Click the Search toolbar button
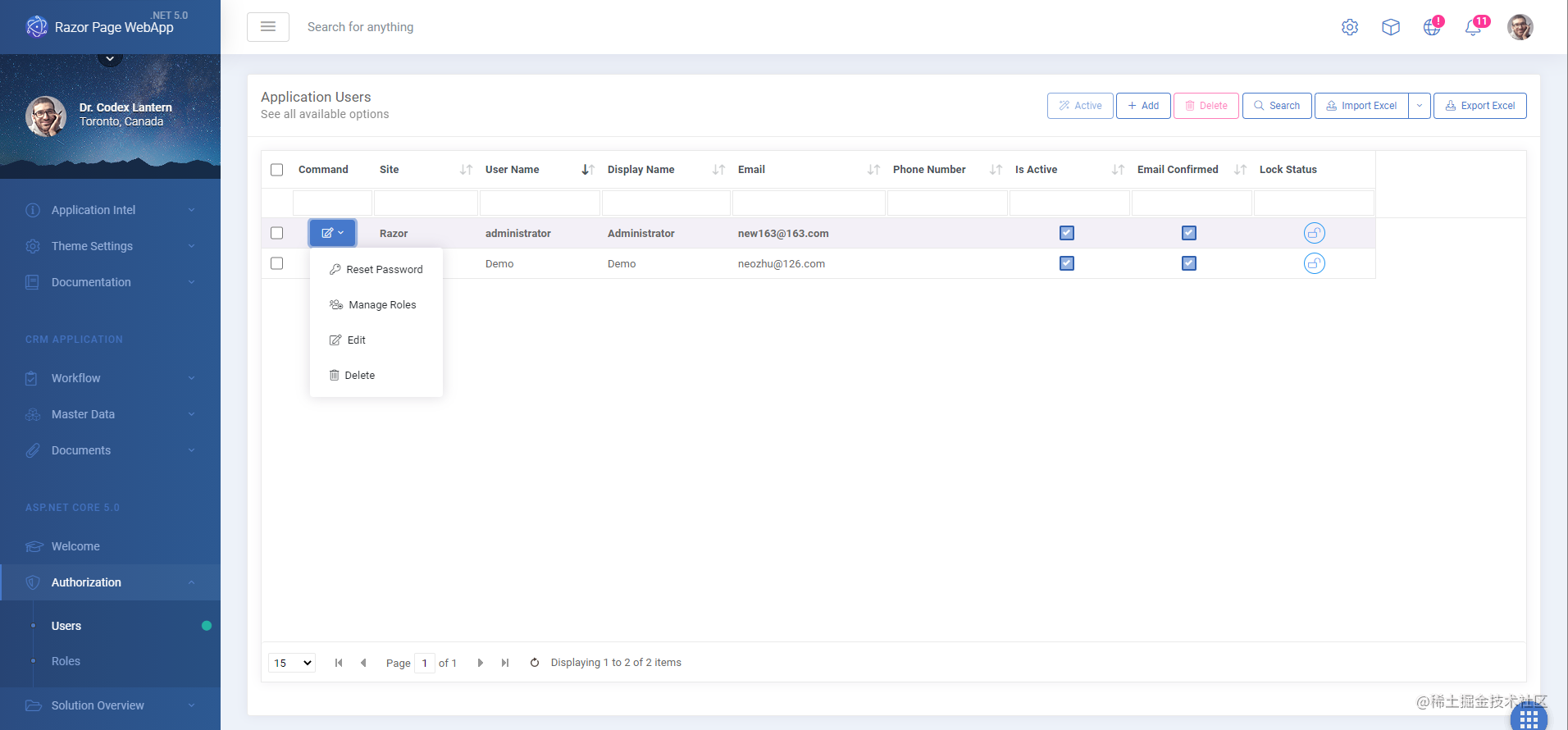Screen dimensions: 1568x730 coord(1277,106)
